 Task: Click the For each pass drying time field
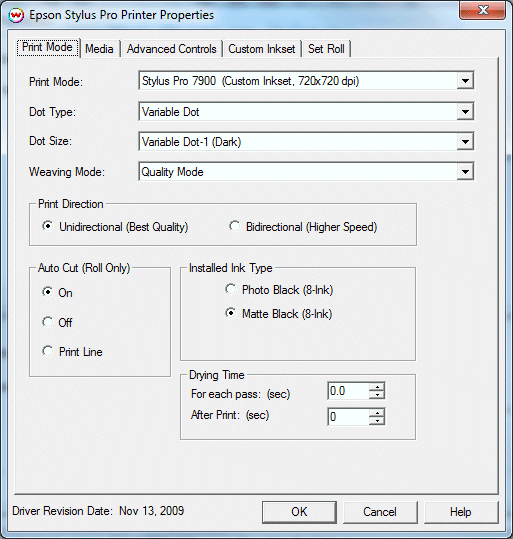pyautogui.click(x=348, y=391)
